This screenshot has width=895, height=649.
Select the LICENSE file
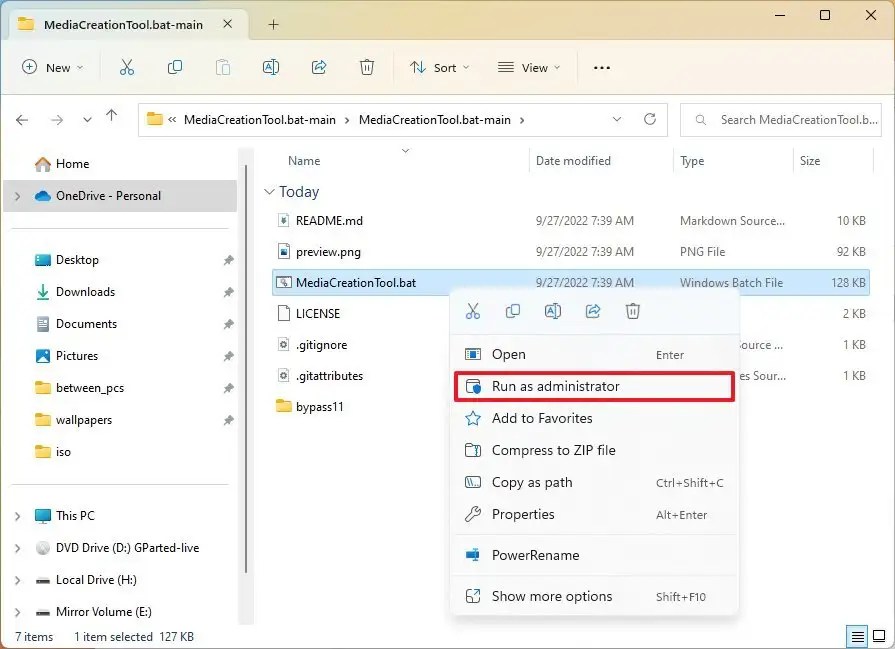pos(318,313)
